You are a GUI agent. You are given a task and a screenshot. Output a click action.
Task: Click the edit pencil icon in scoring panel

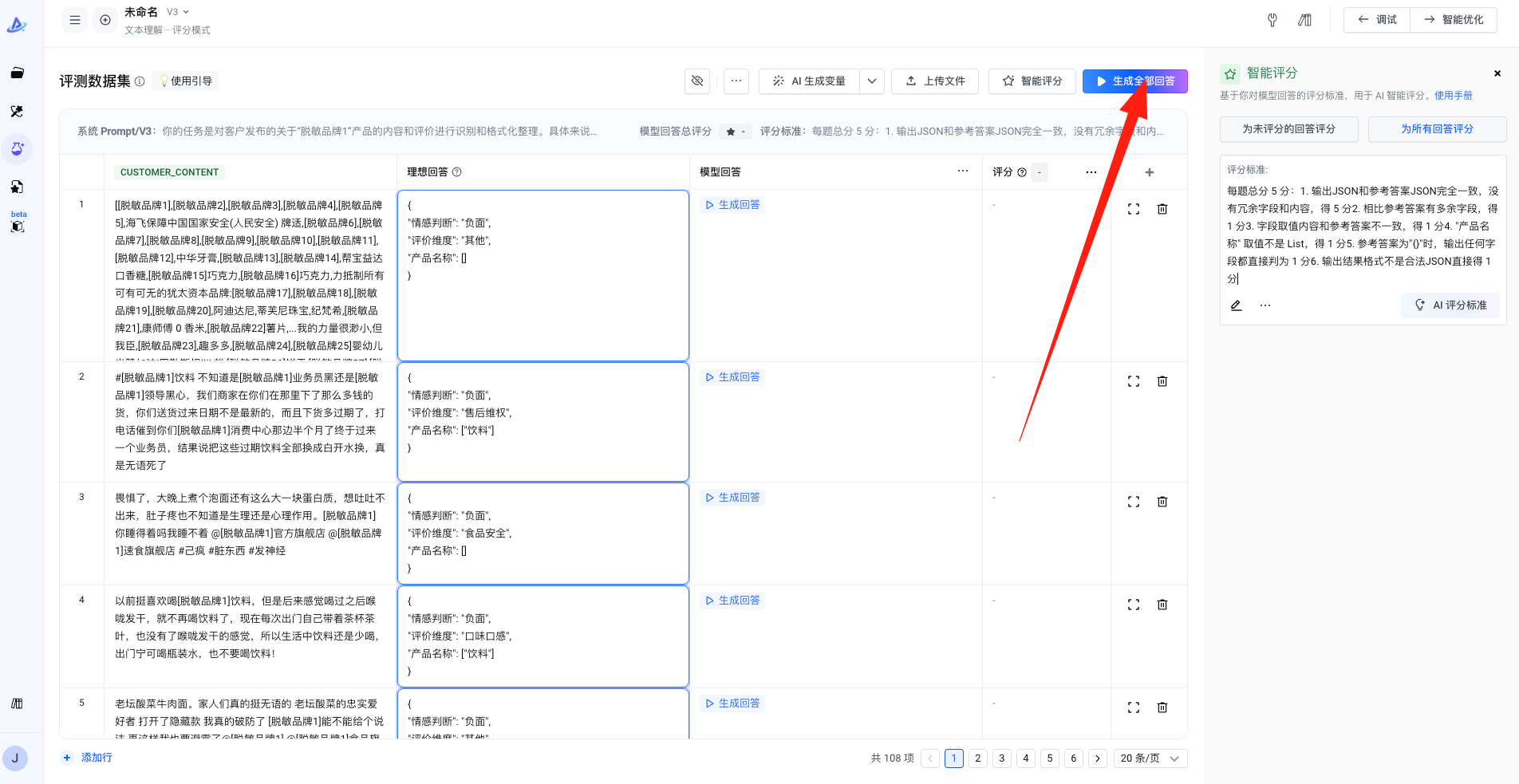pyautogui.click(x=1237, y=305)
